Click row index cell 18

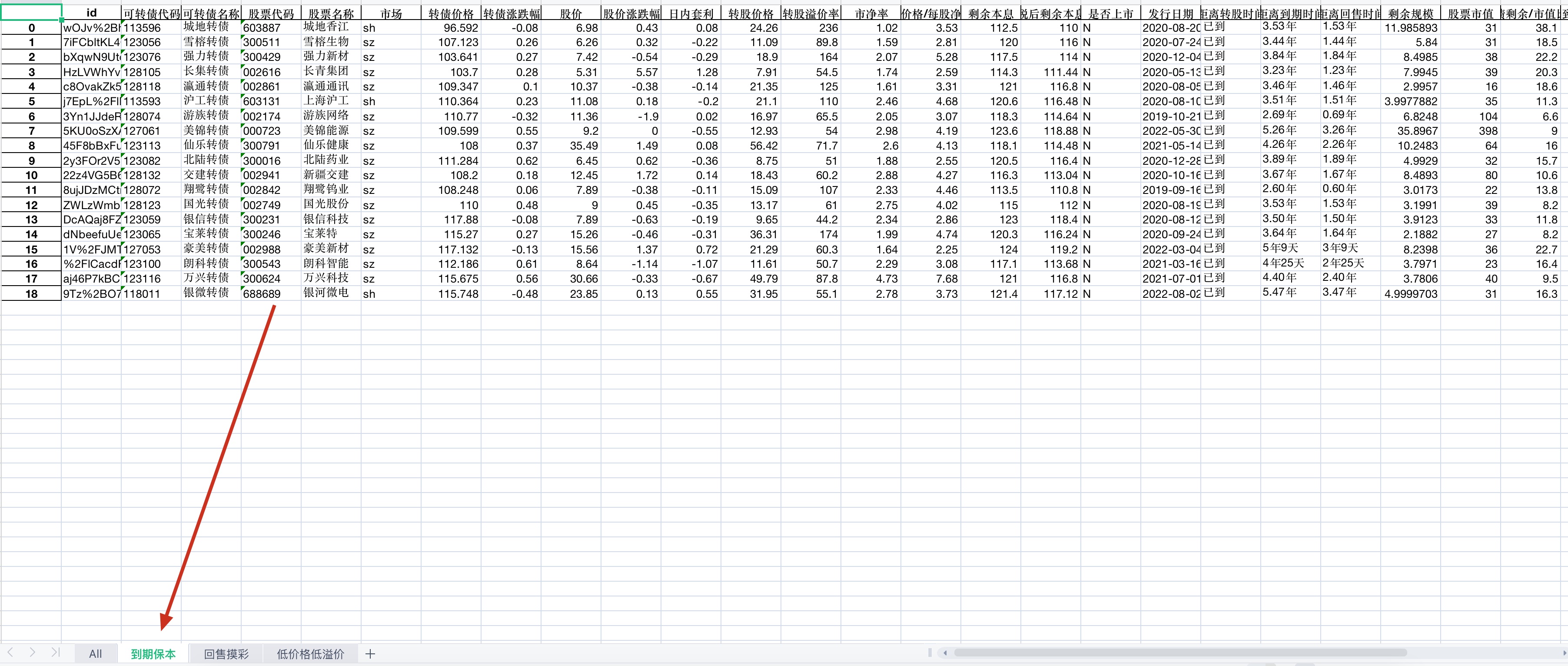(31, 293)
